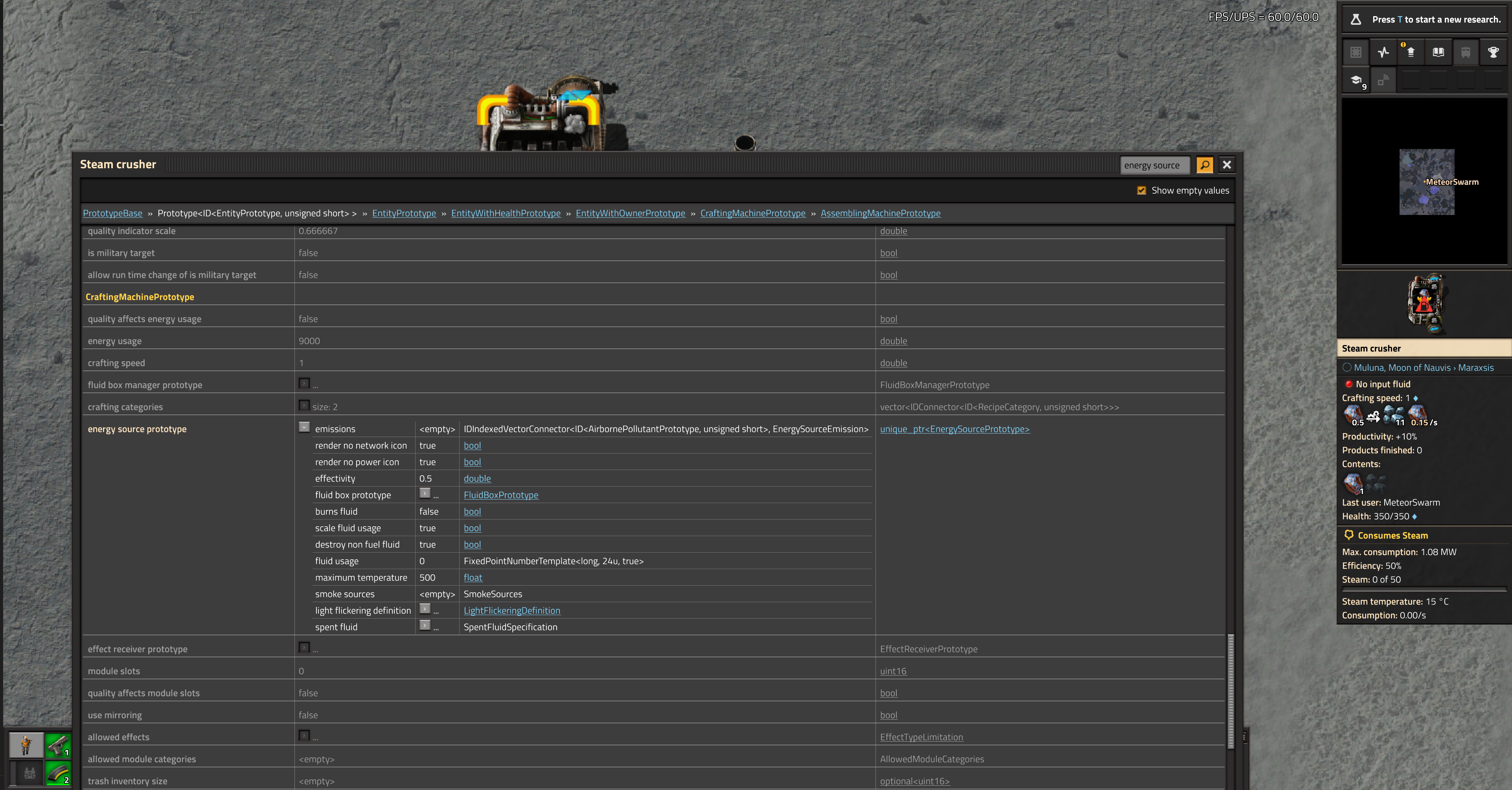Expand the allowed effects row
This screenshot has height=790, width=1512.
point(304,735)
